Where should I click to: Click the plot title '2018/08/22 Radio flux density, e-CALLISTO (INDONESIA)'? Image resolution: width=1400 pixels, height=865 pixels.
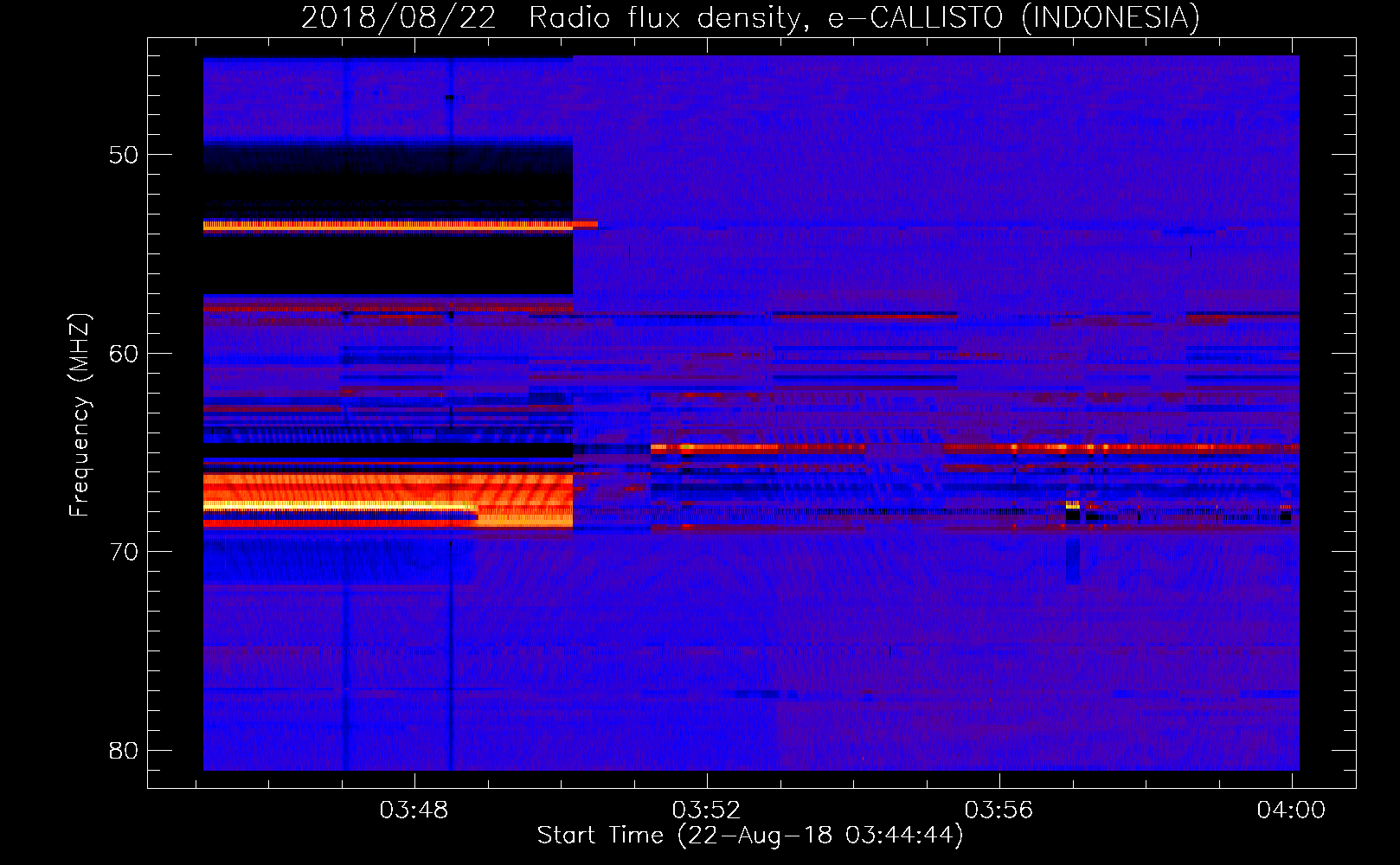click(750, 17)
